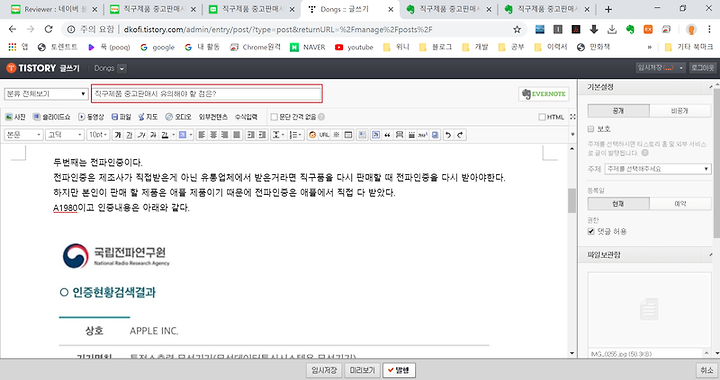Click the Evernote extension icon in Chrome

[x=630, y=29]
